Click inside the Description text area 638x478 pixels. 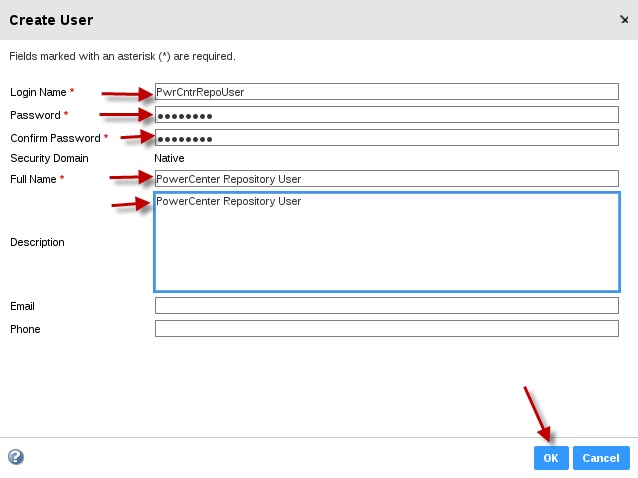tap(387, 242)
